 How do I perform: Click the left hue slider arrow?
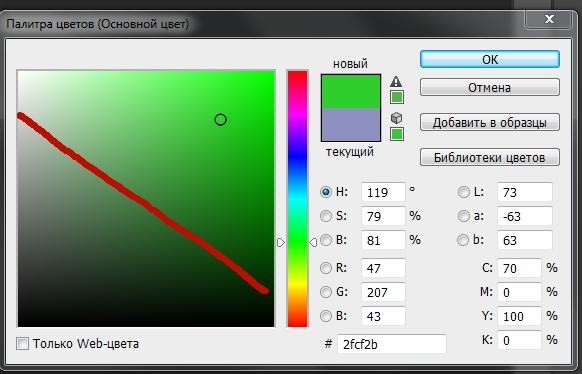(281, 243)
